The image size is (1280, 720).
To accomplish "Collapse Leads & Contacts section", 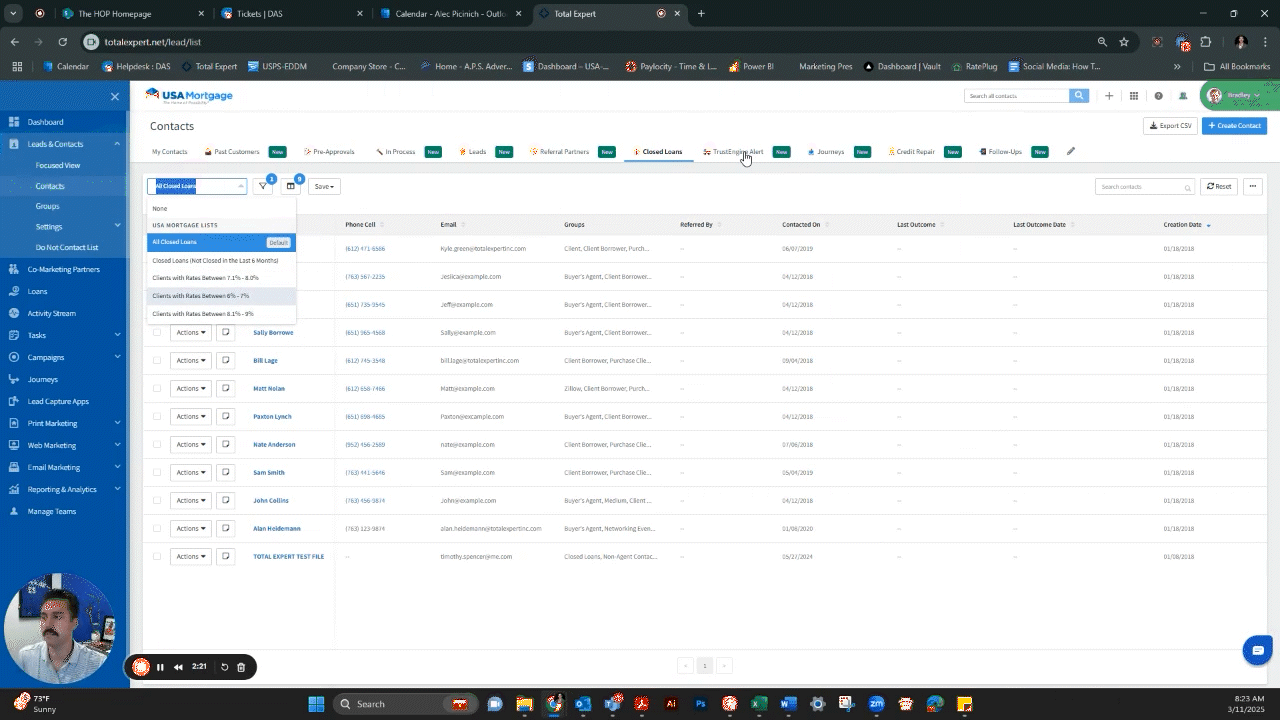I will [x=118, y=144].
